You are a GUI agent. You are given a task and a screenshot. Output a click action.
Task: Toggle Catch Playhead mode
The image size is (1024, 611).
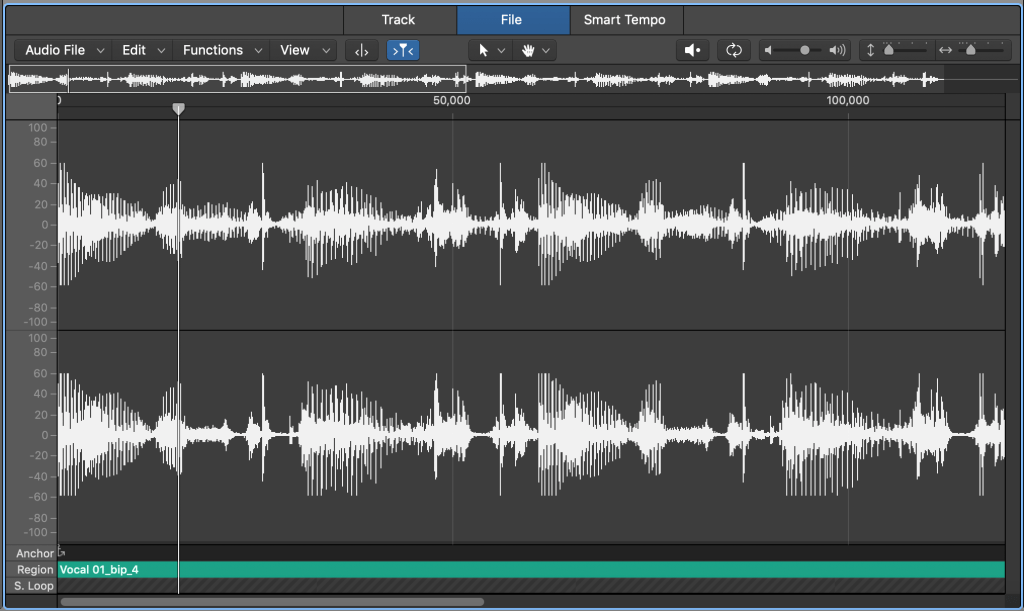(403, 50)
